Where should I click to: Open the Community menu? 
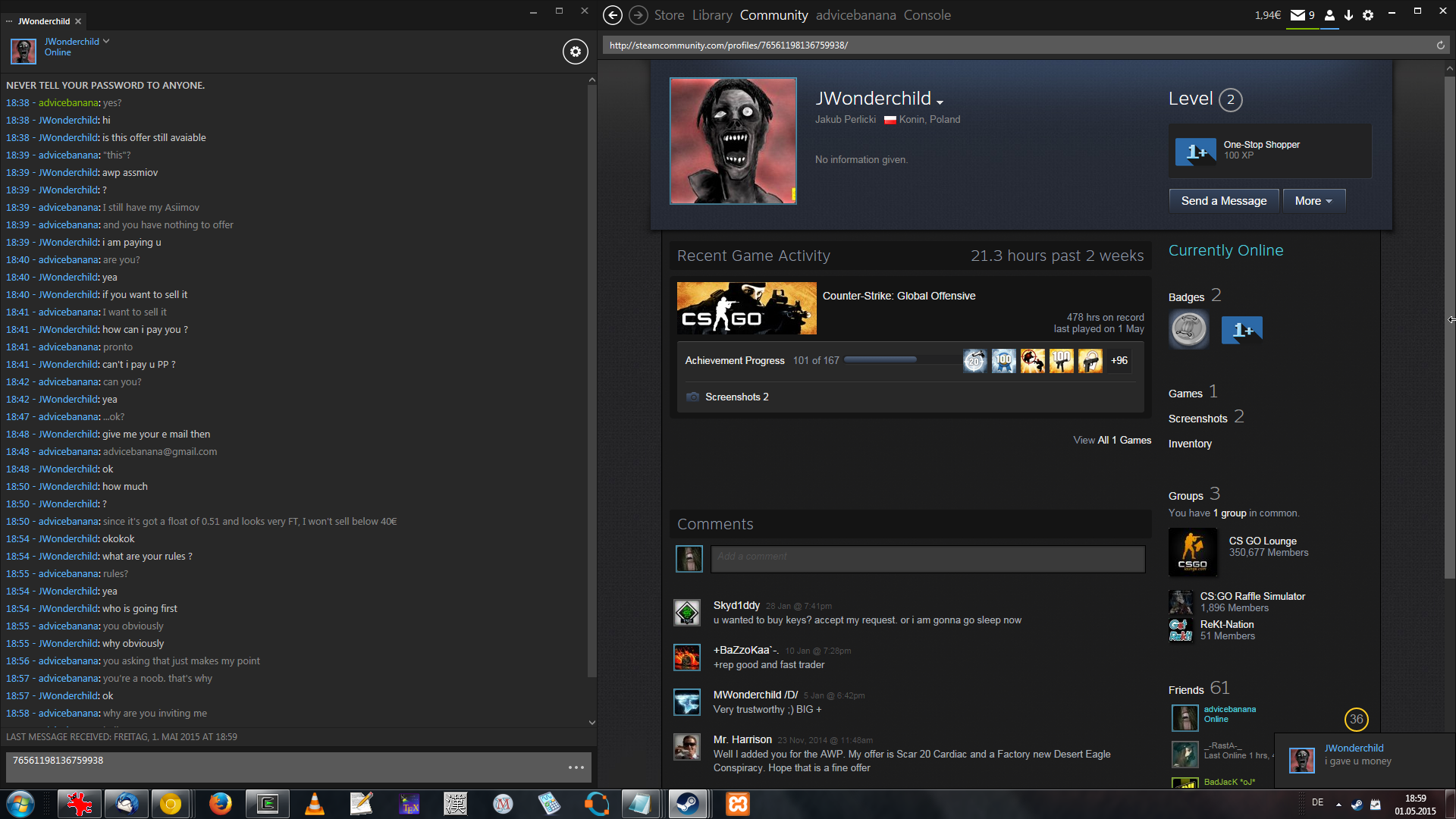(x=773, y=15)
